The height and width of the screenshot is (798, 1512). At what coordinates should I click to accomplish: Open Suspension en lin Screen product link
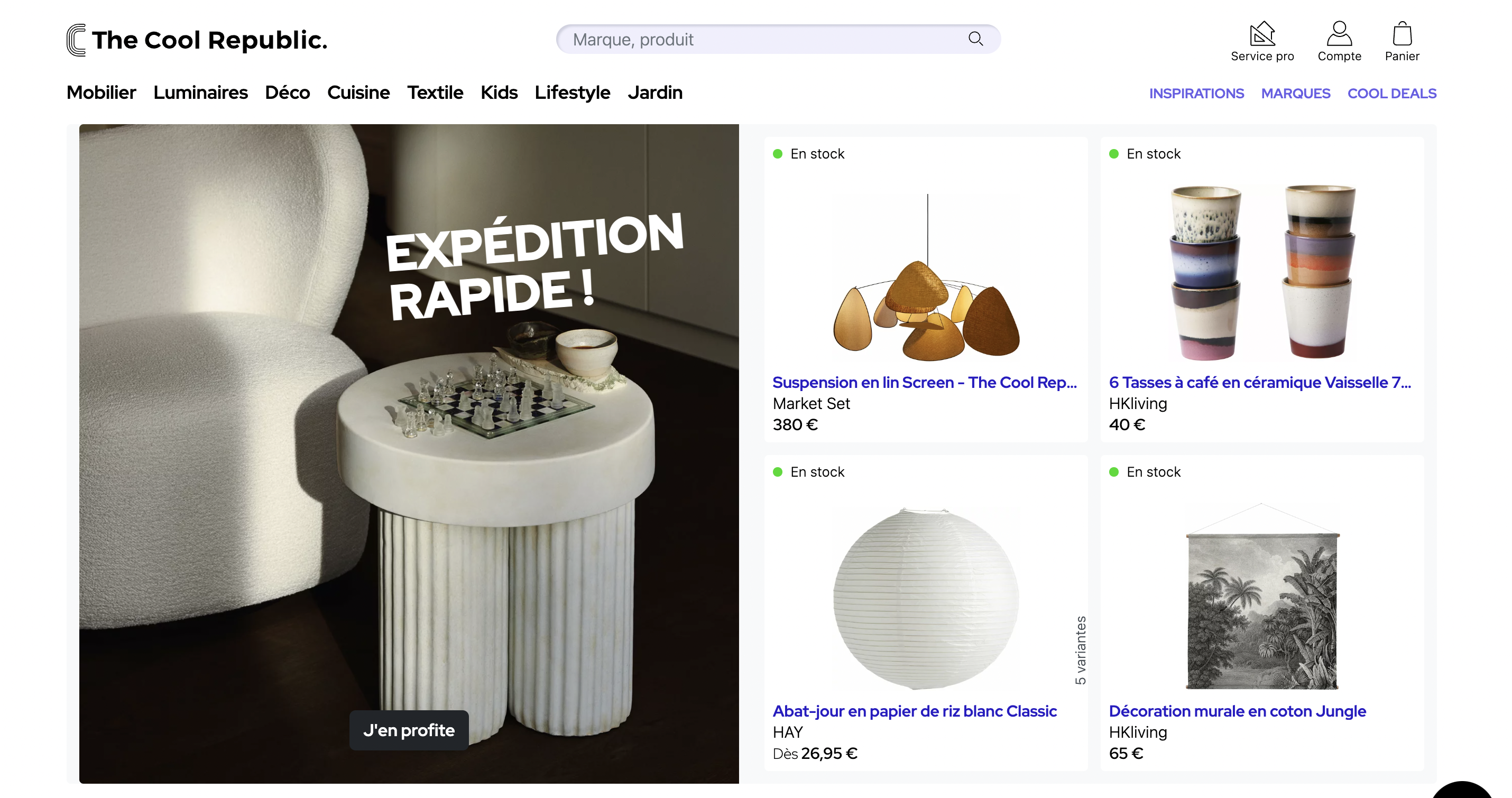925,383
